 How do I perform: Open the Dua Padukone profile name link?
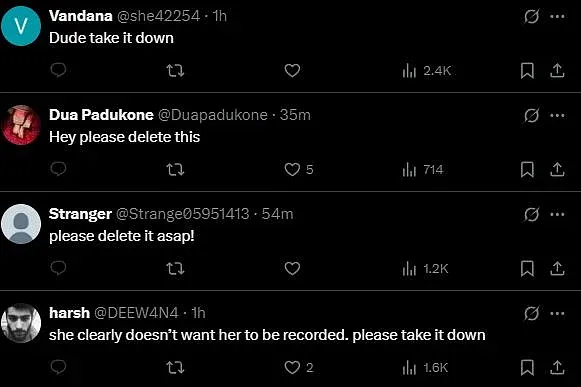point(101,115)
